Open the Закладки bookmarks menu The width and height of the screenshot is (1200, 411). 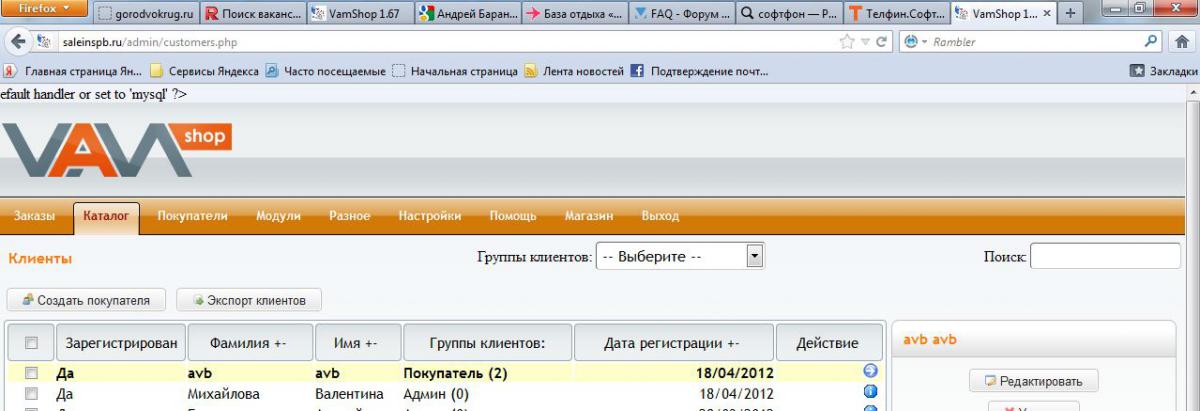(1164, 71)
